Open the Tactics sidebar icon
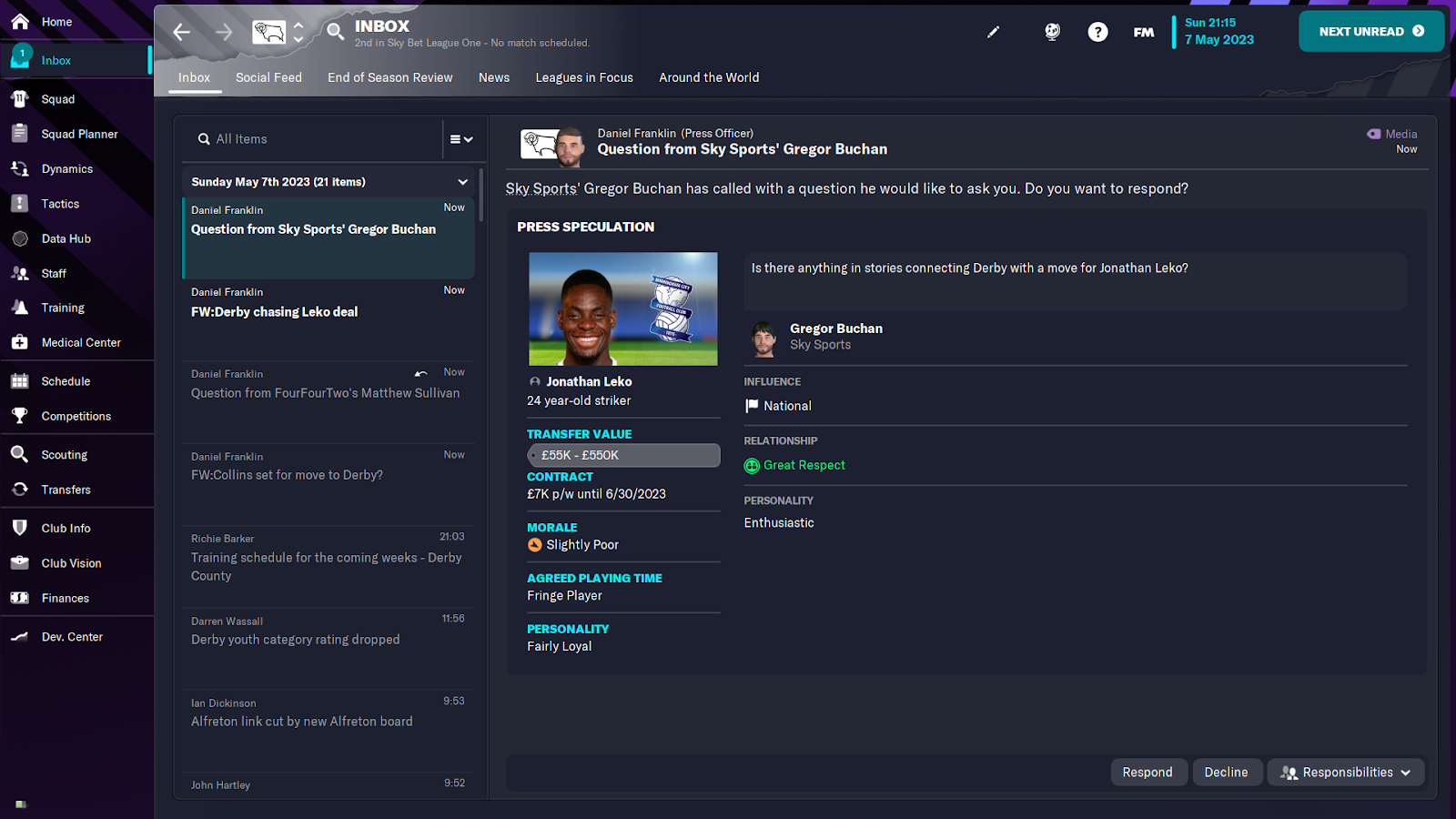 [20, 204]
